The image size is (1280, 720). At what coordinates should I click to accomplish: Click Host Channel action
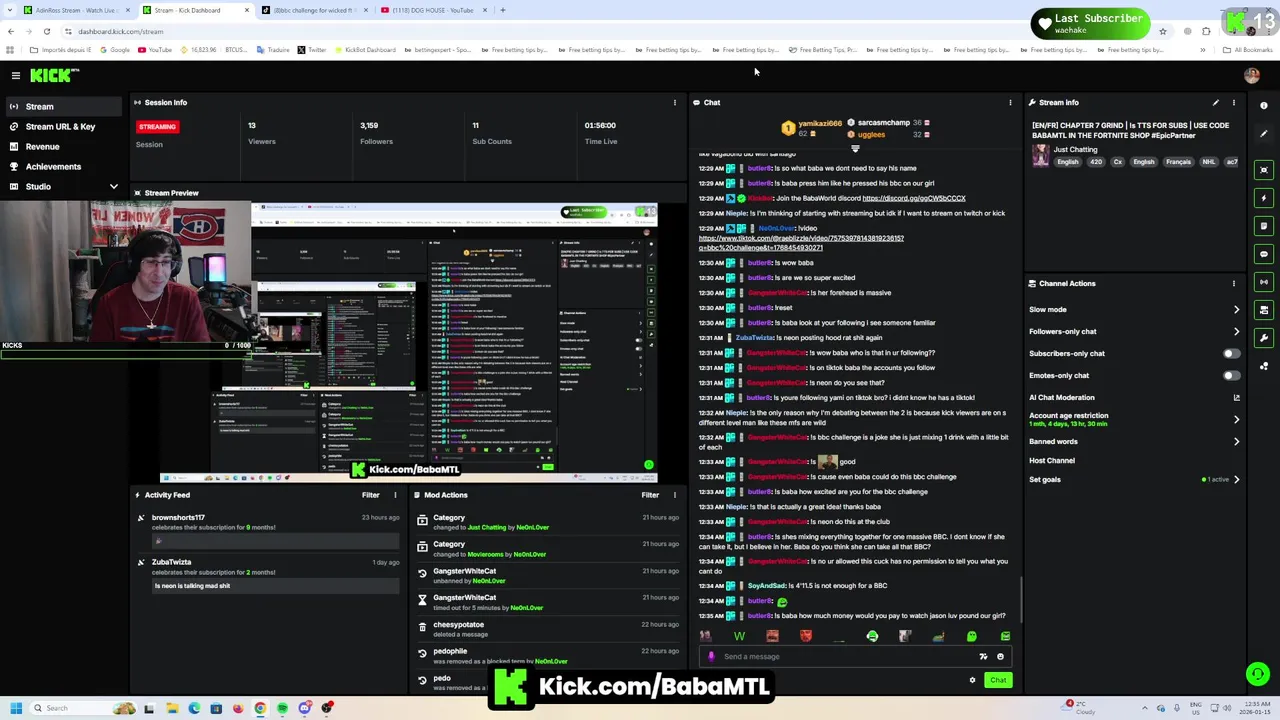point(1052,461)
